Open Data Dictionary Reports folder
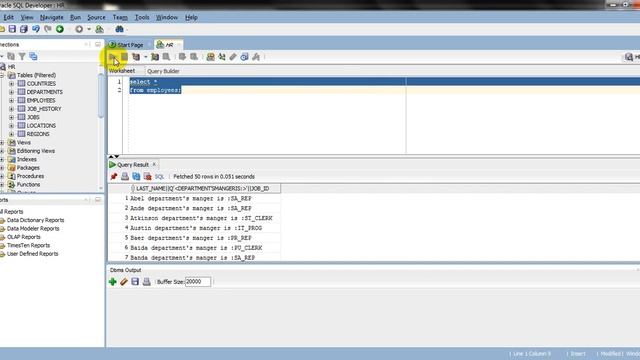 (36, 220)
